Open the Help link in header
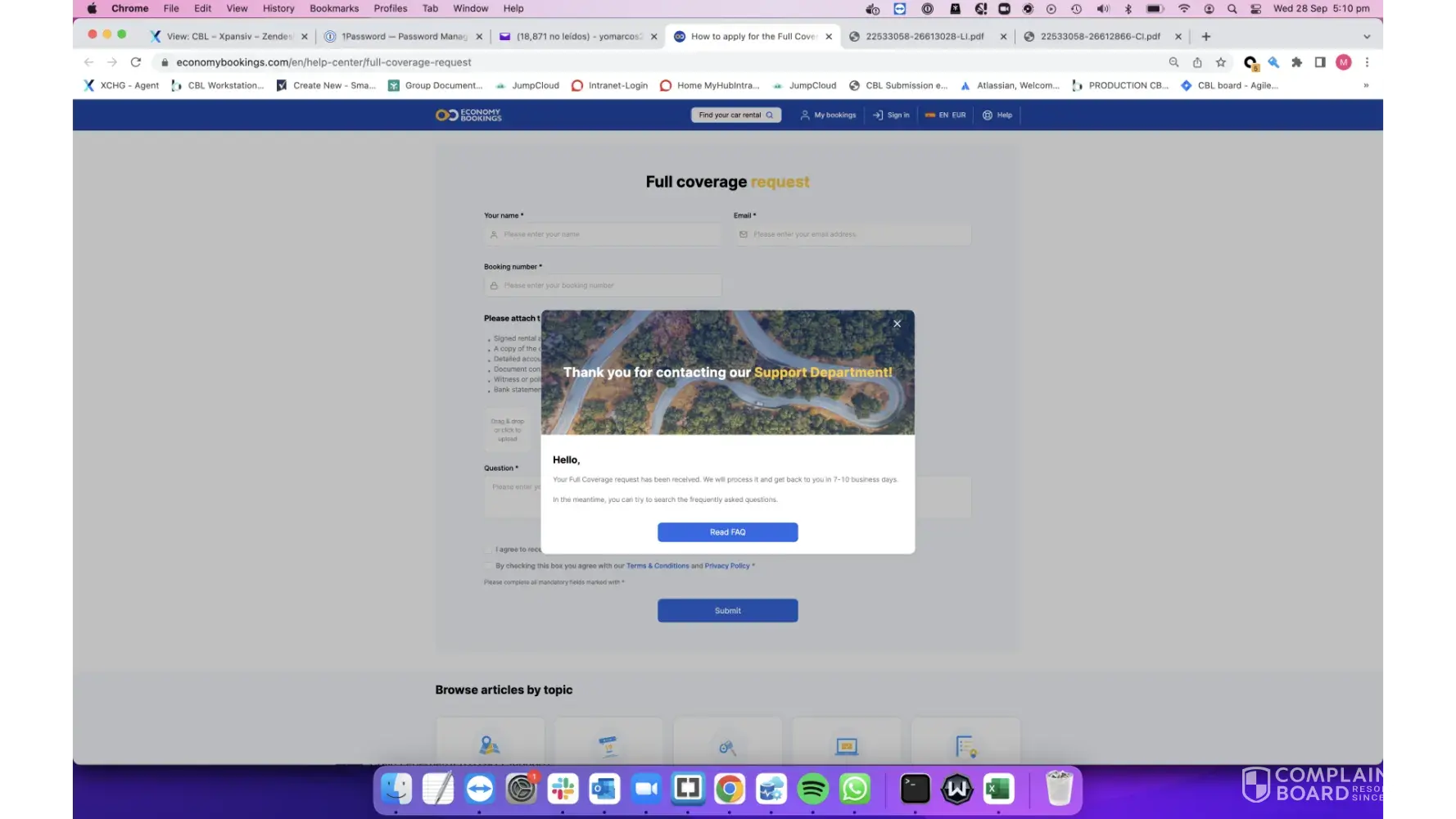This screenshot has height=819, width=1456. point(997,115)
